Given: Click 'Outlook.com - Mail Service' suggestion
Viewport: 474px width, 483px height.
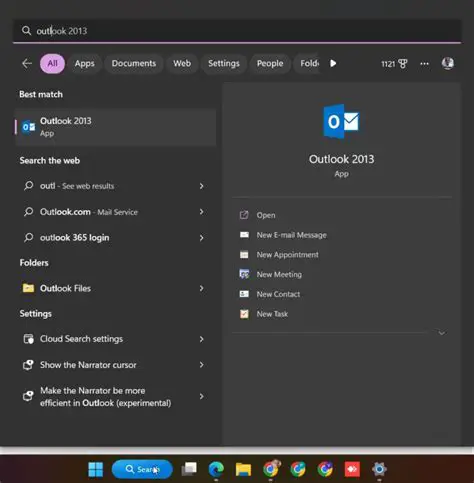Looking at the screenshot, I should pos(115,212).
